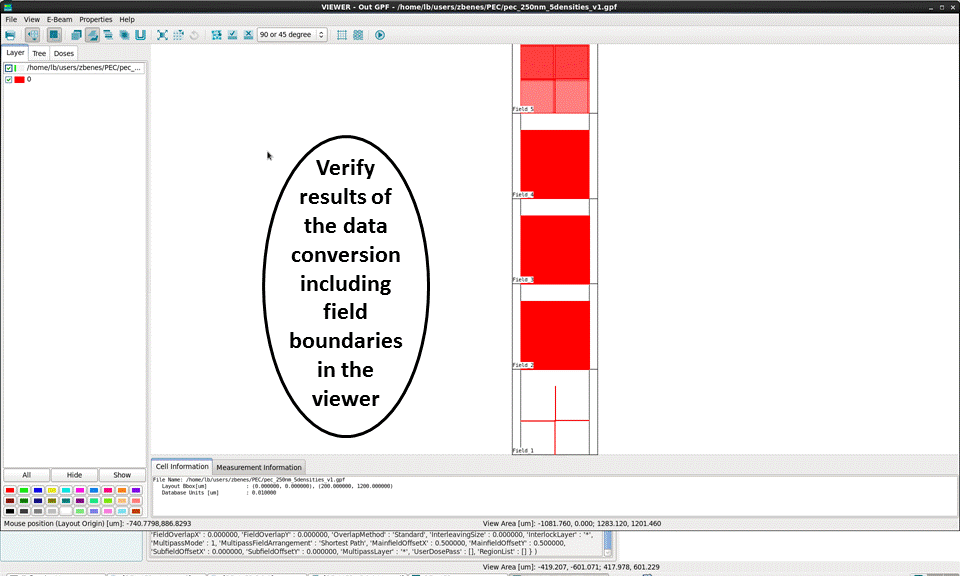Click the icon left of the angle dropdown
Image resolution: width=960 pixels, height=576 pixels.
248,35
